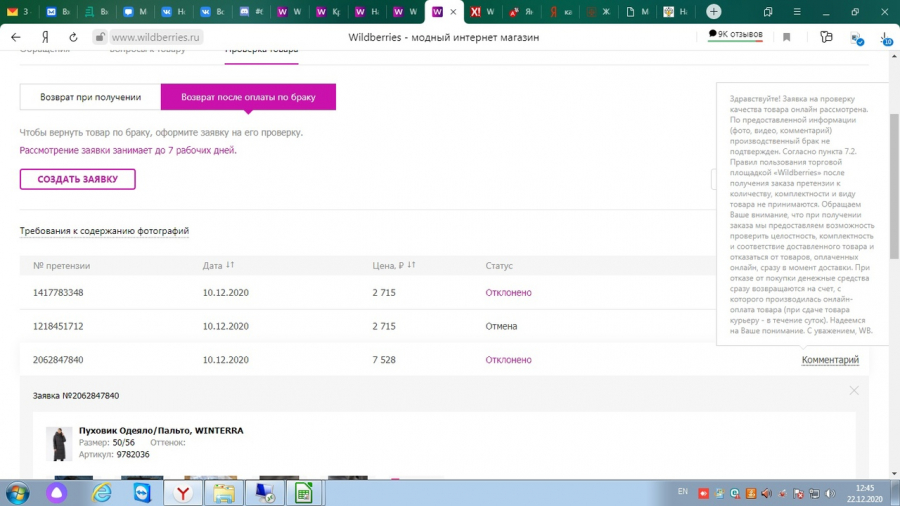Open File Explorer folder in taskbar

(x=224, y=493)
